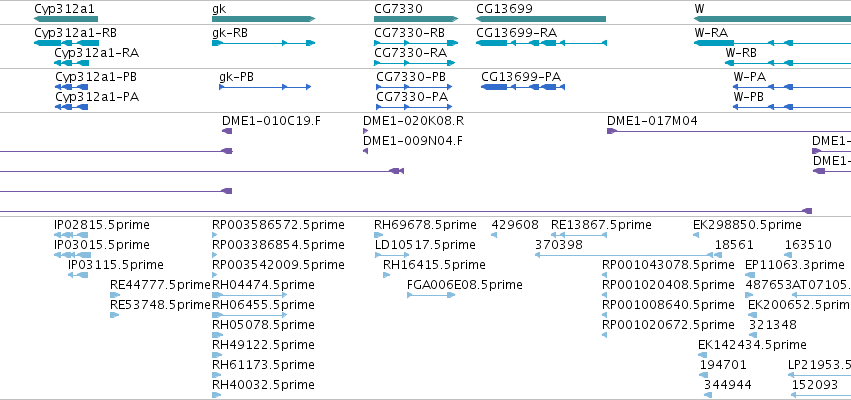851x400 pixels.
Task: Select EST RH04474.5prime
Action: pos(249,295)
